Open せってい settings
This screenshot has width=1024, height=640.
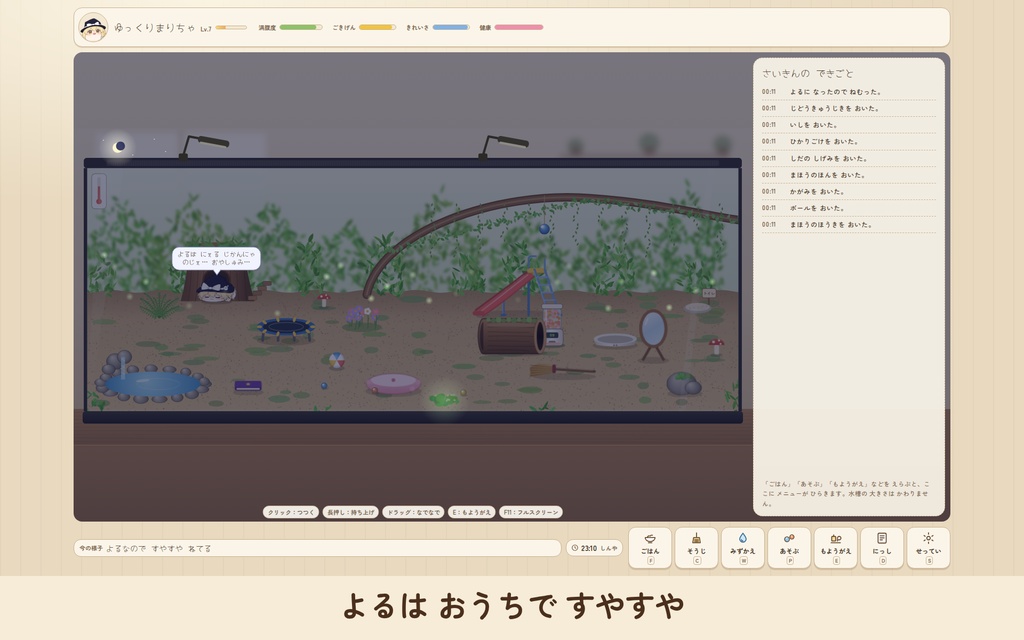928,548
